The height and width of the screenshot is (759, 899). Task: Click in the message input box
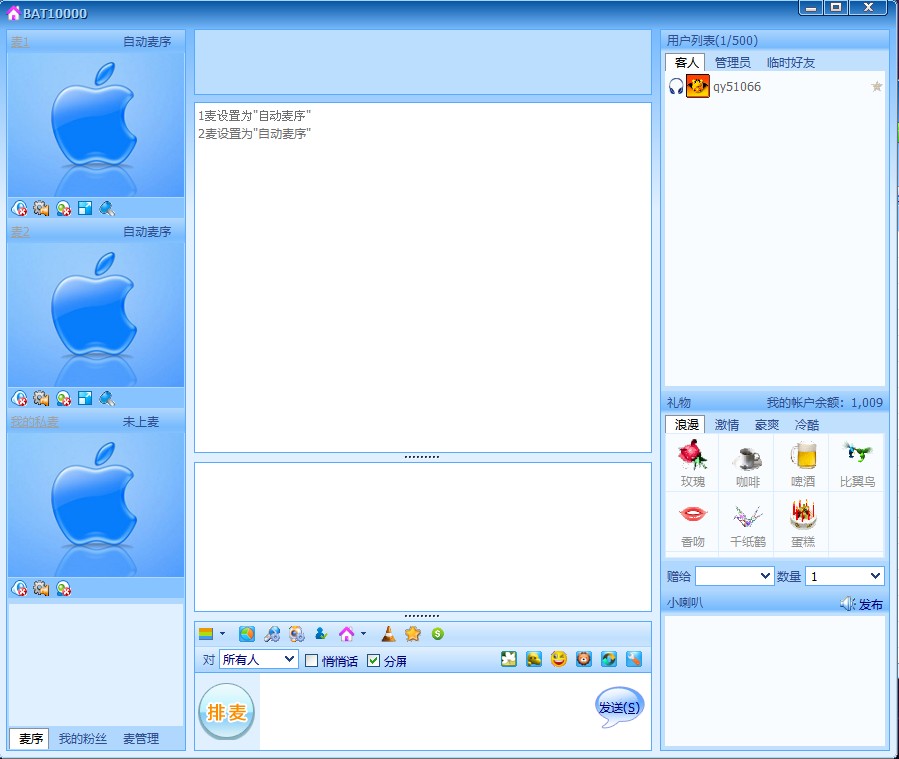pyautogui.click(x=427, y=711)
